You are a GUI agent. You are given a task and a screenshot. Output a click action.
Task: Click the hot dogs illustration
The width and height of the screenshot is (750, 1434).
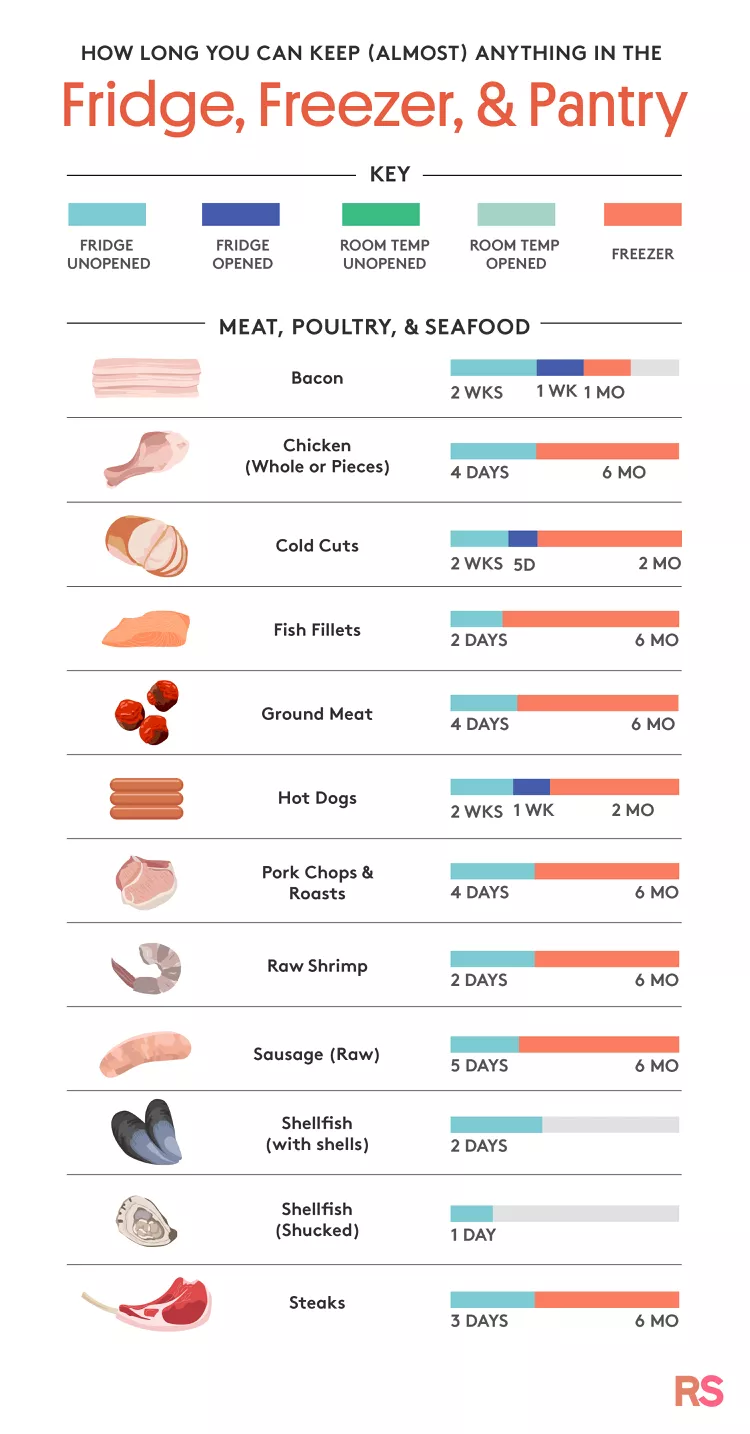pyautogui.click(x=146, y=798)
